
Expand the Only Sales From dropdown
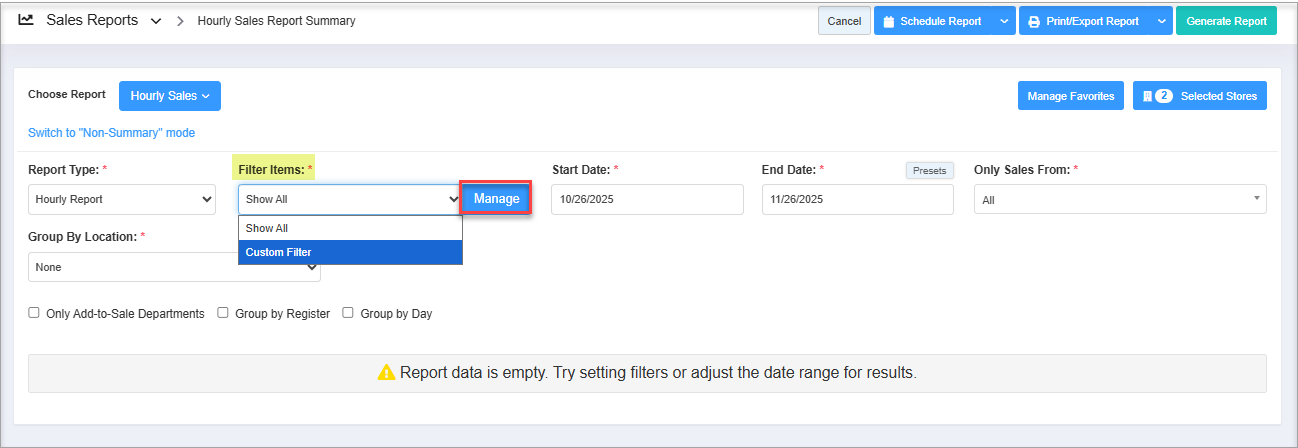[1120, 200]
